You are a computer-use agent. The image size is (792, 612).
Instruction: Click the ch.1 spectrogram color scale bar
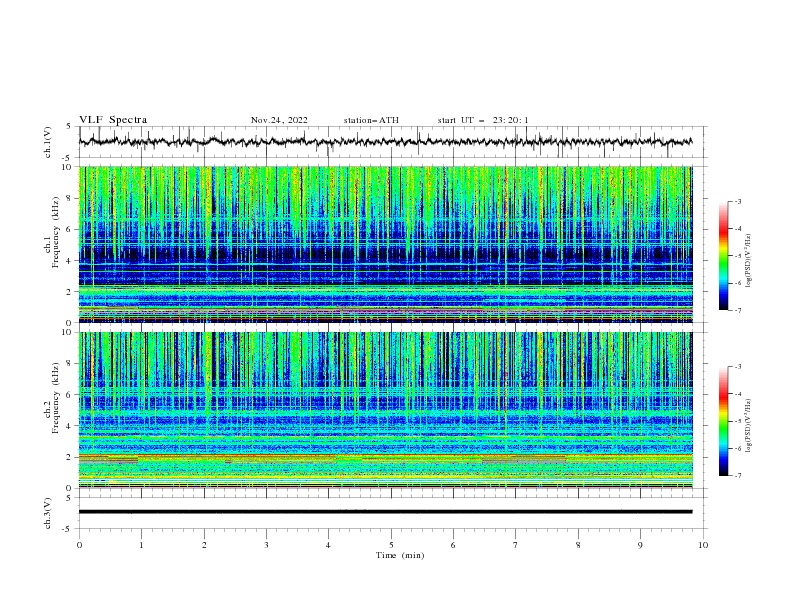(x=723, y=256)
